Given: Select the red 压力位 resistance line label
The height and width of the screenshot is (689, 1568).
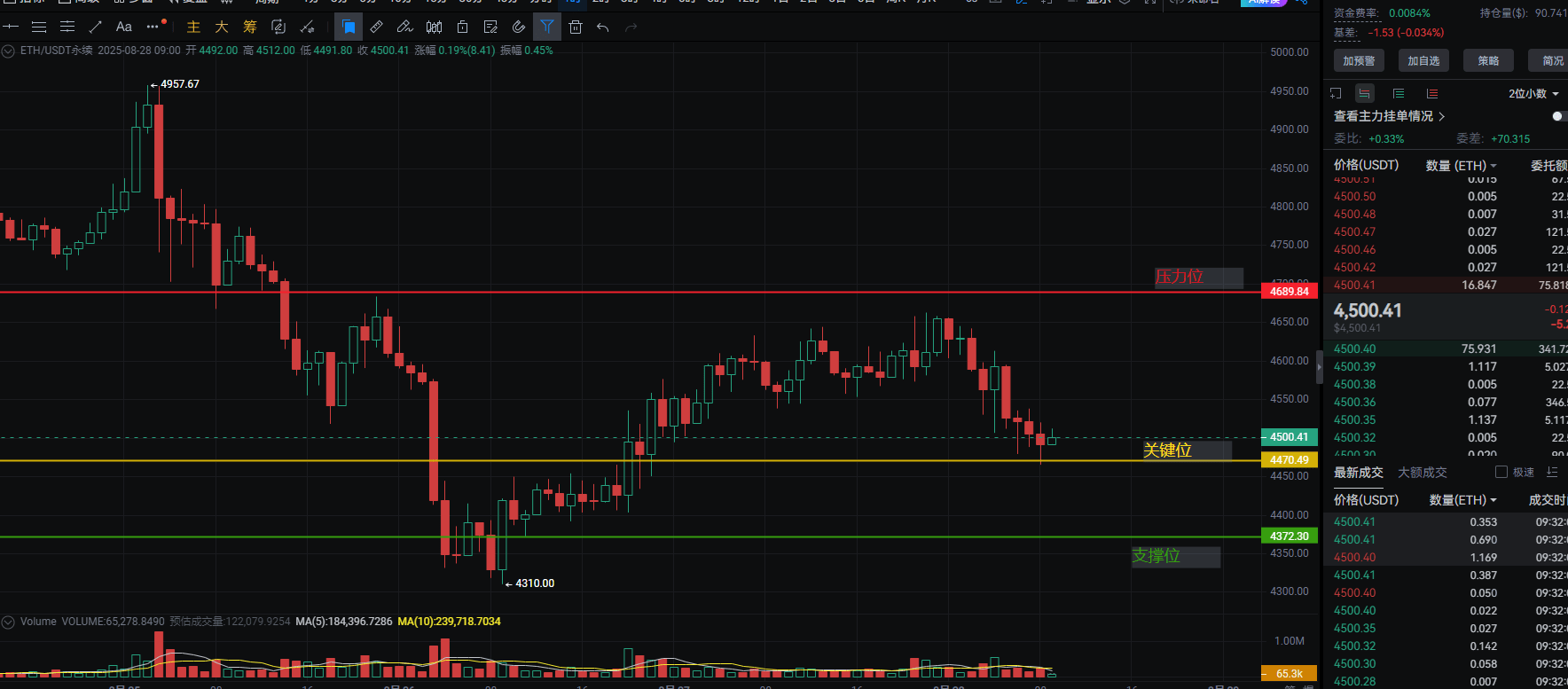Looking at the screenshot, I should point(1198,278).
